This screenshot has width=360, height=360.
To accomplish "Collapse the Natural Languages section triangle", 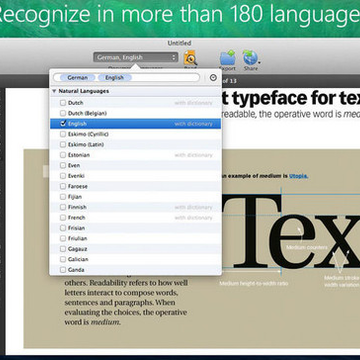I will coord(54,91).
